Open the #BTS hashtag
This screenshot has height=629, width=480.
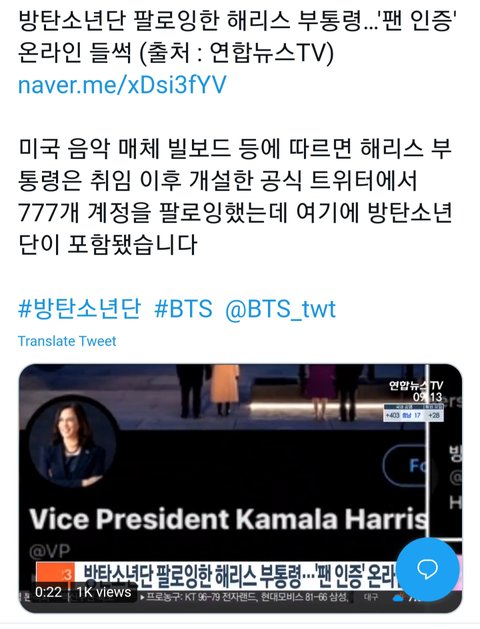coord(183,309)
